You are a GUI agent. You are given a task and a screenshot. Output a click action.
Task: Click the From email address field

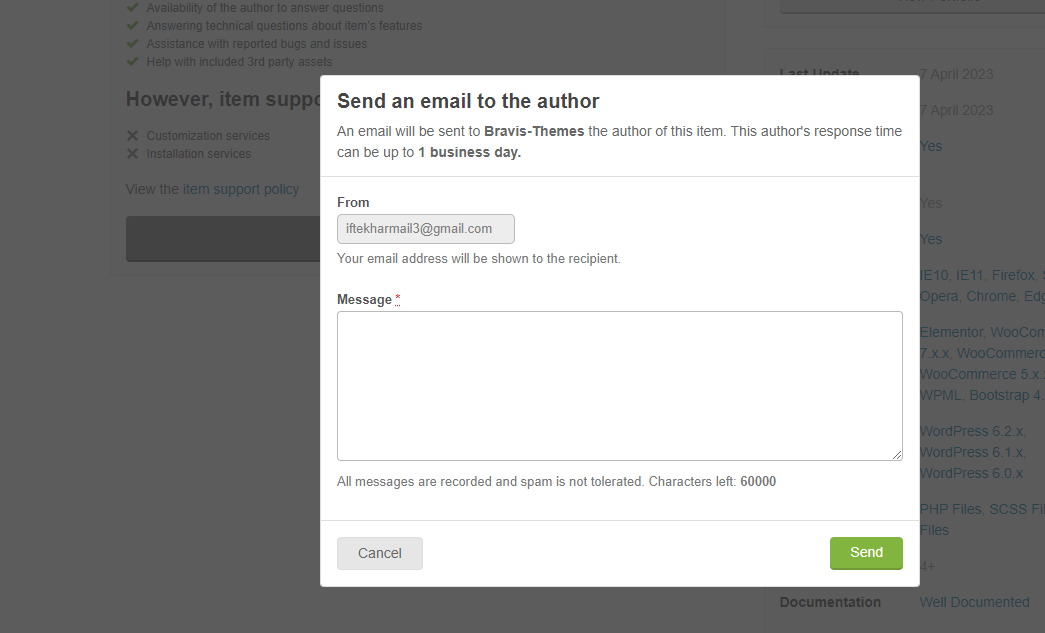pyautogui.click(x=425, y=229)
